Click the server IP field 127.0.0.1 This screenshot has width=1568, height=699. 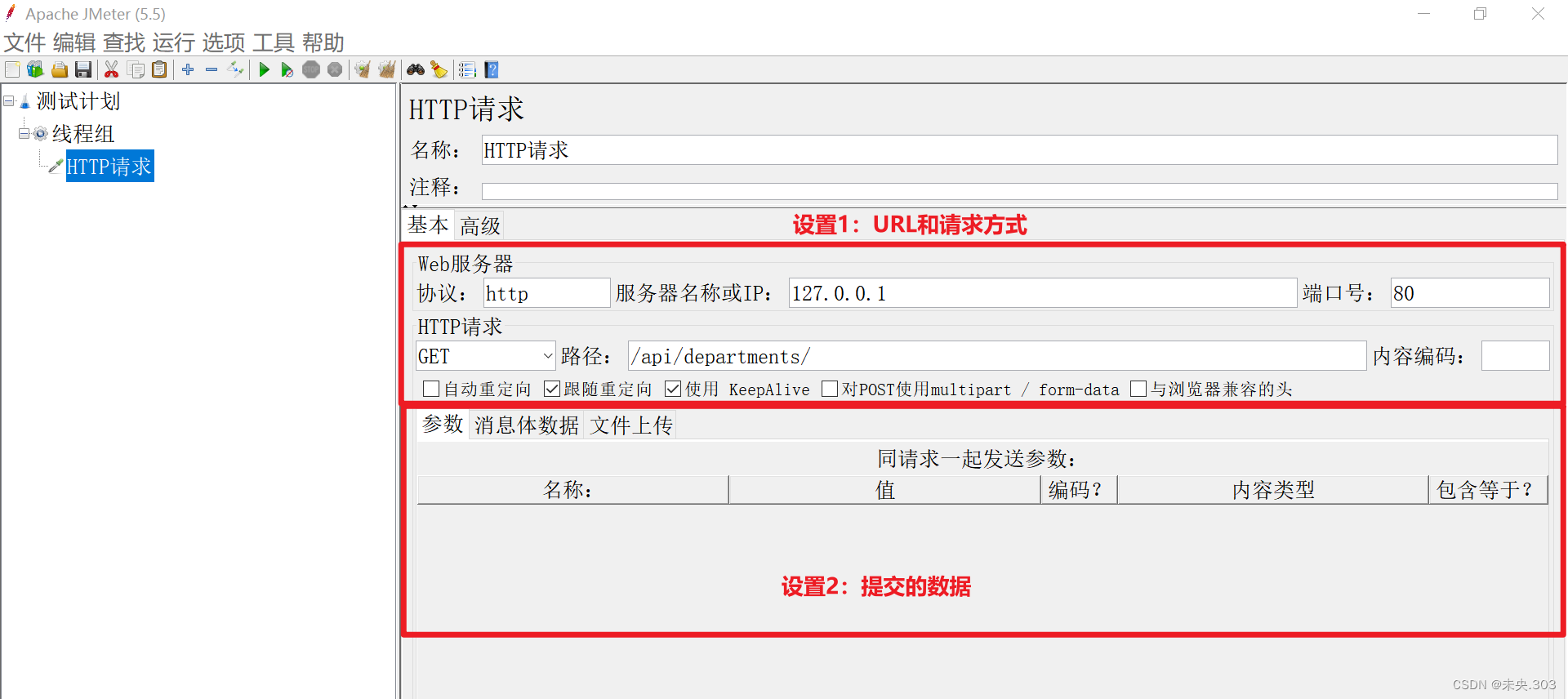[x=1042, y=293]
